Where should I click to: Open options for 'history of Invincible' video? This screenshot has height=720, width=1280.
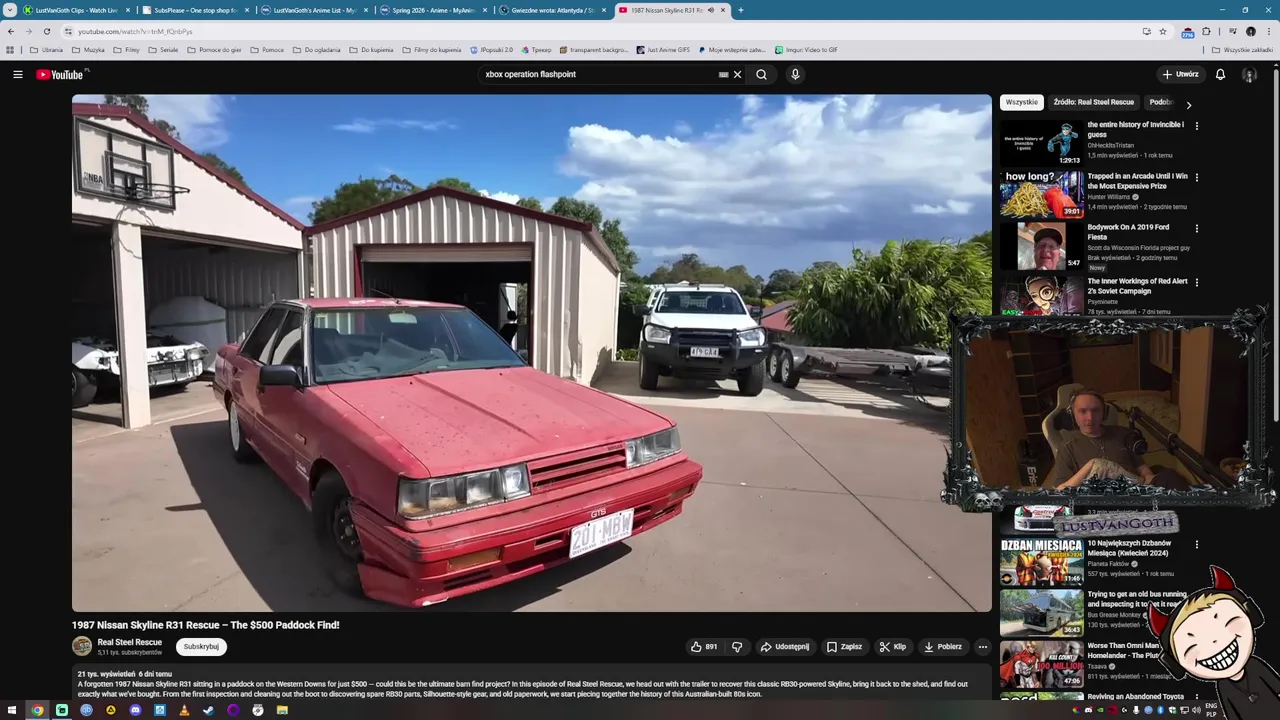(x=1196, y=126)
